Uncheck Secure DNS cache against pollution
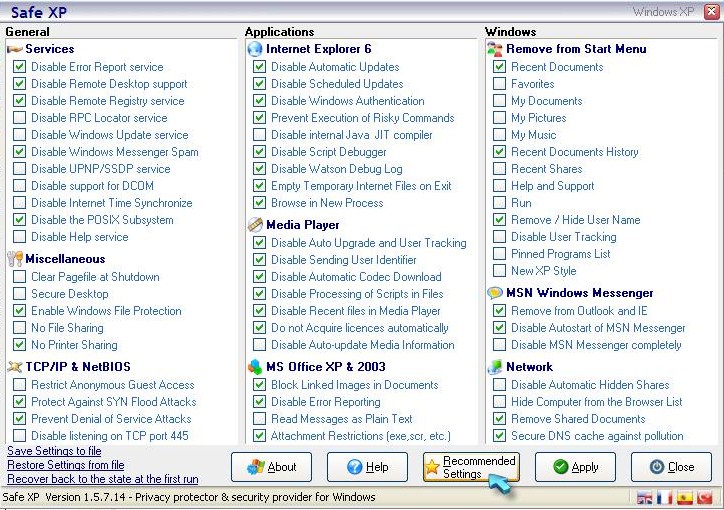The image size is (724, 510). pos(499,435)
